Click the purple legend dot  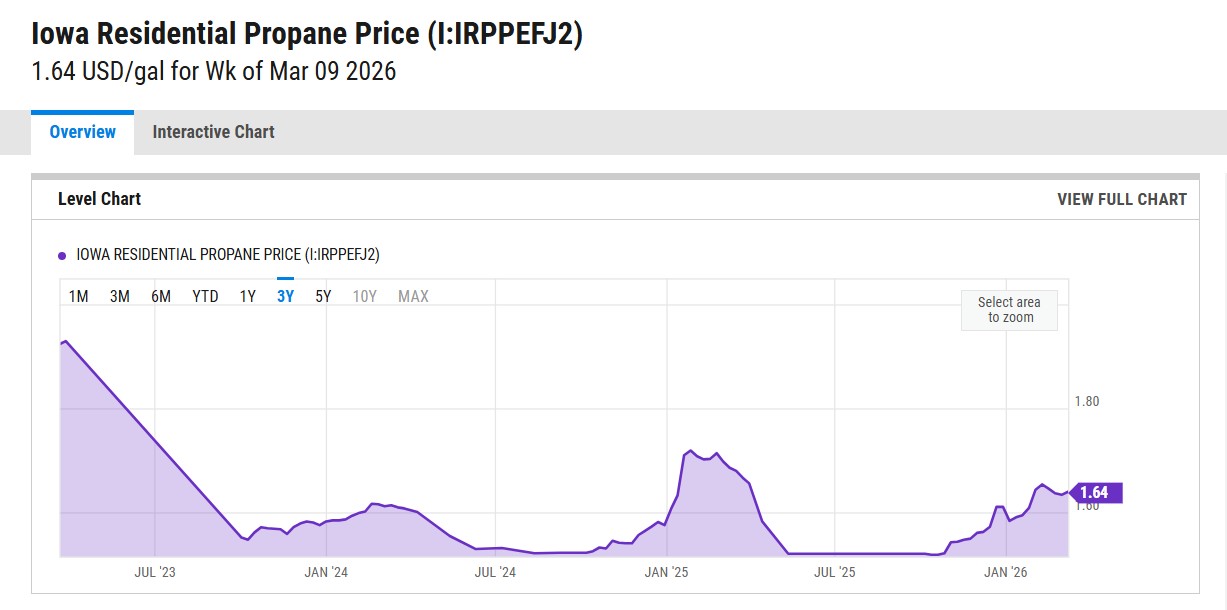[x=62, y=256]
